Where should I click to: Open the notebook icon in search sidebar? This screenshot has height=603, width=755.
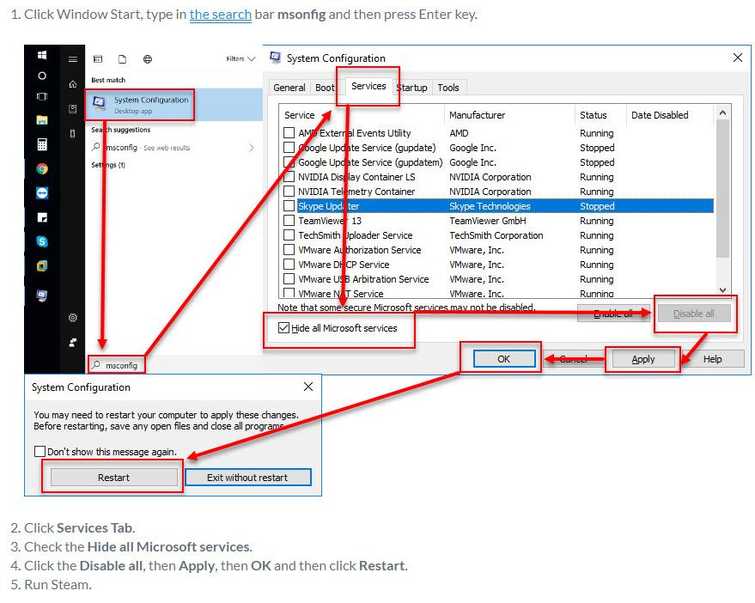click(73, 109)
